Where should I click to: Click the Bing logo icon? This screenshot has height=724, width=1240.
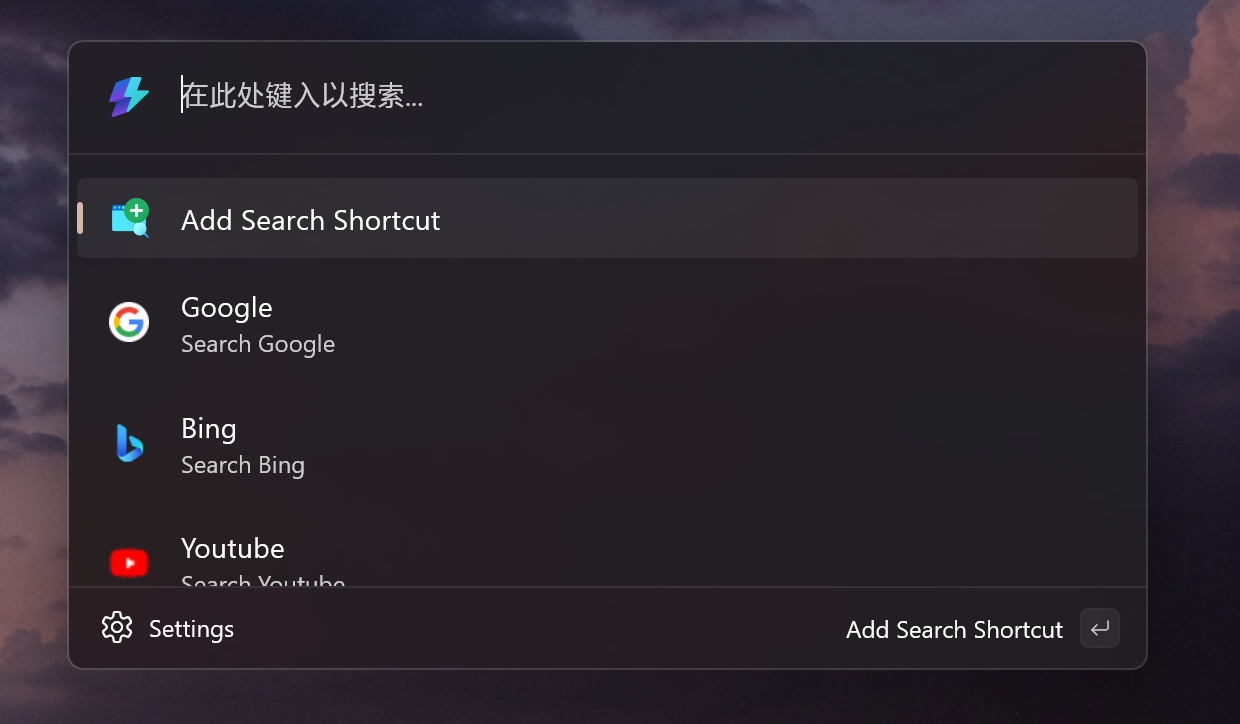[129, 443]
